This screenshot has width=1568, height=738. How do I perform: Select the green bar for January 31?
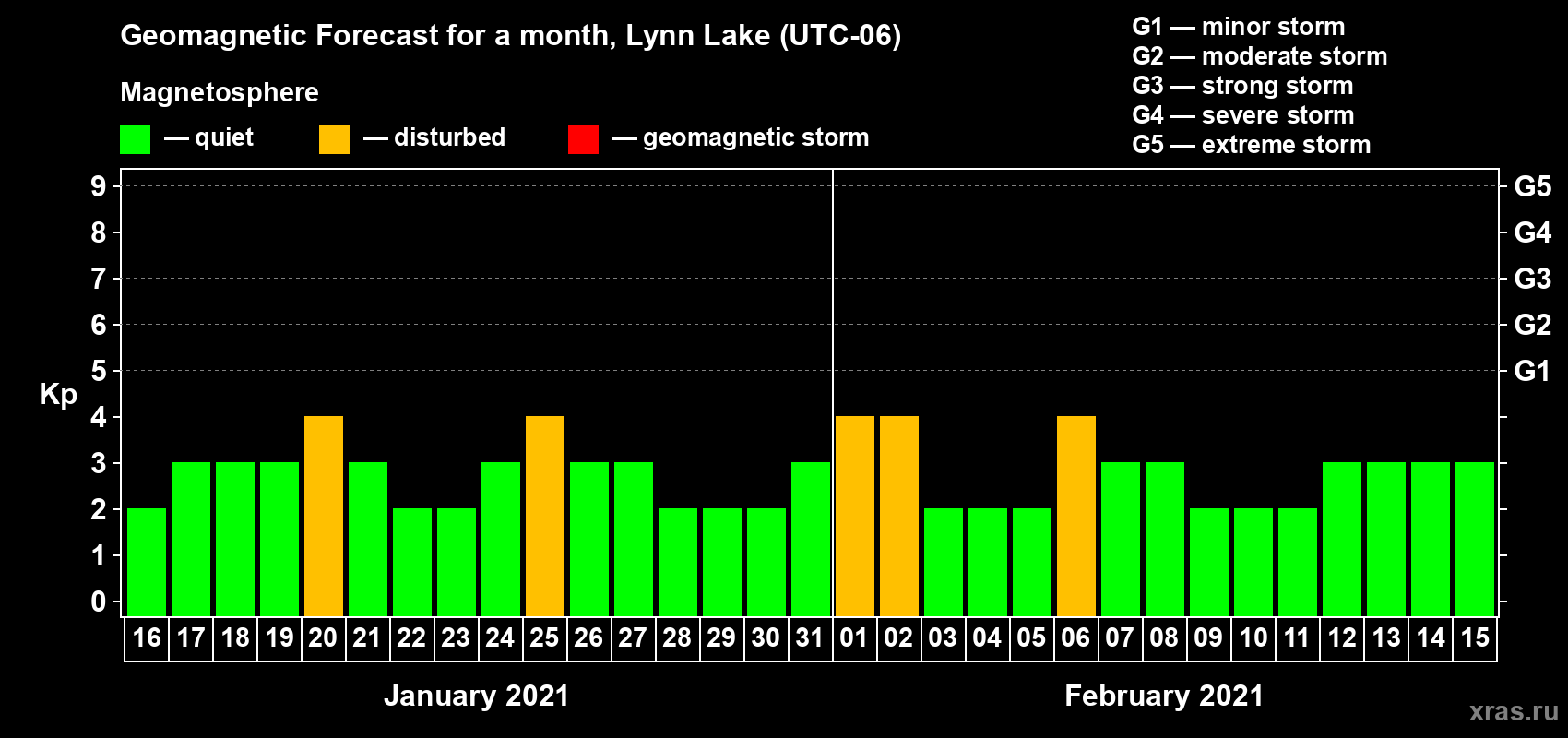(811, 539)
